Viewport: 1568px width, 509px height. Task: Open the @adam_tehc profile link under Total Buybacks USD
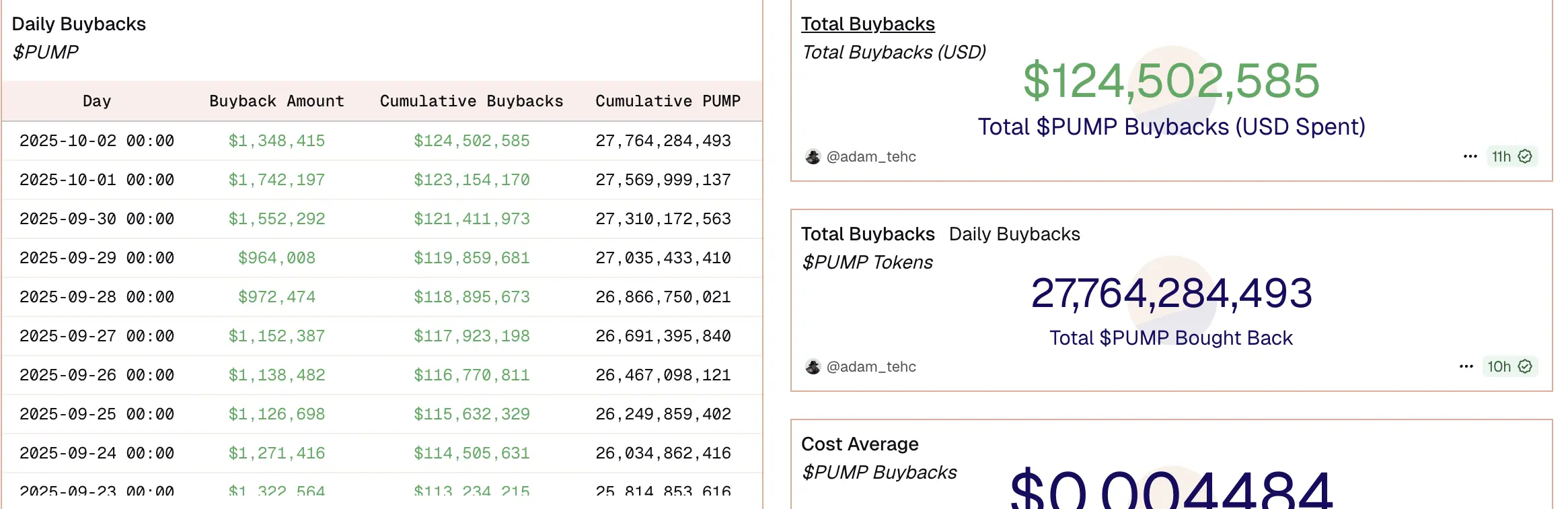(x=870, y=156)
